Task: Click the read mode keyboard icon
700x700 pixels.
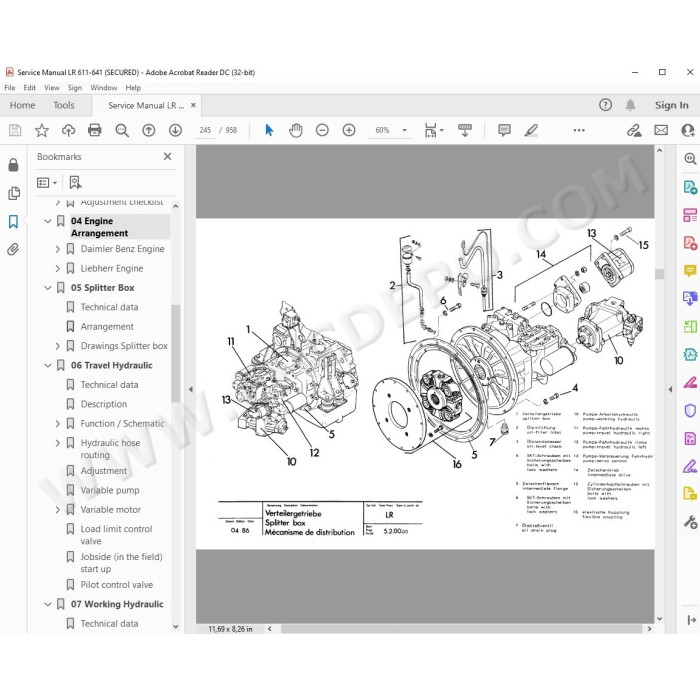Action: tap(465, 130)
